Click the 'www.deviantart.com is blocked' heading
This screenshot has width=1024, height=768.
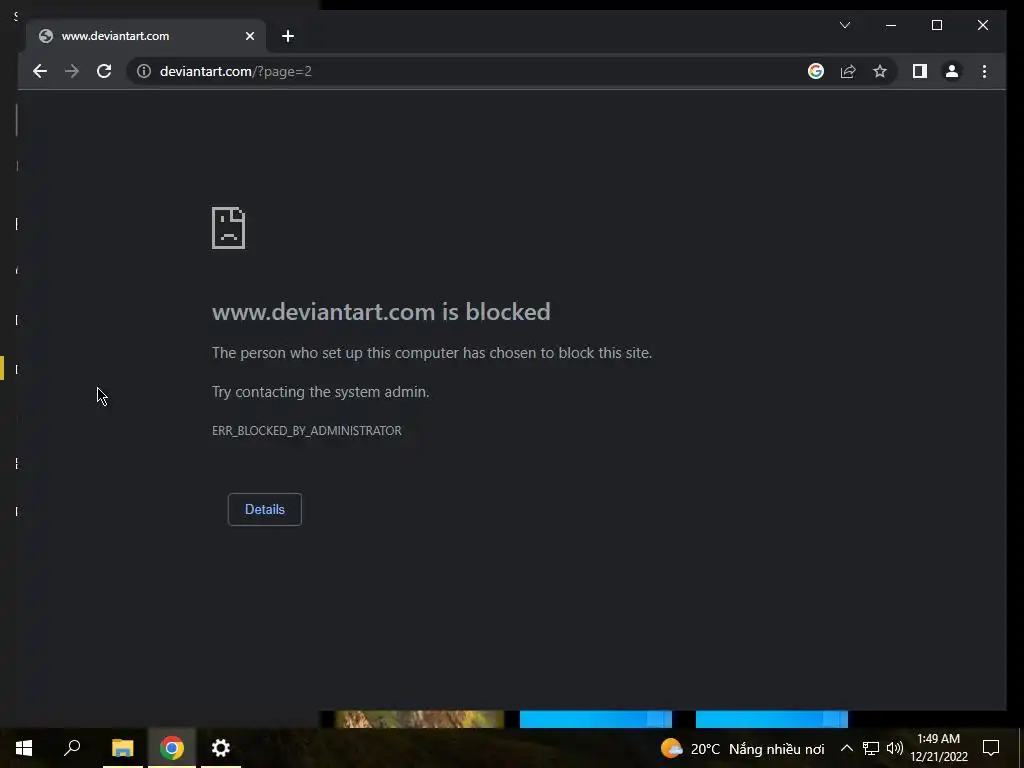pyautogui.click(x=381, y=312)
